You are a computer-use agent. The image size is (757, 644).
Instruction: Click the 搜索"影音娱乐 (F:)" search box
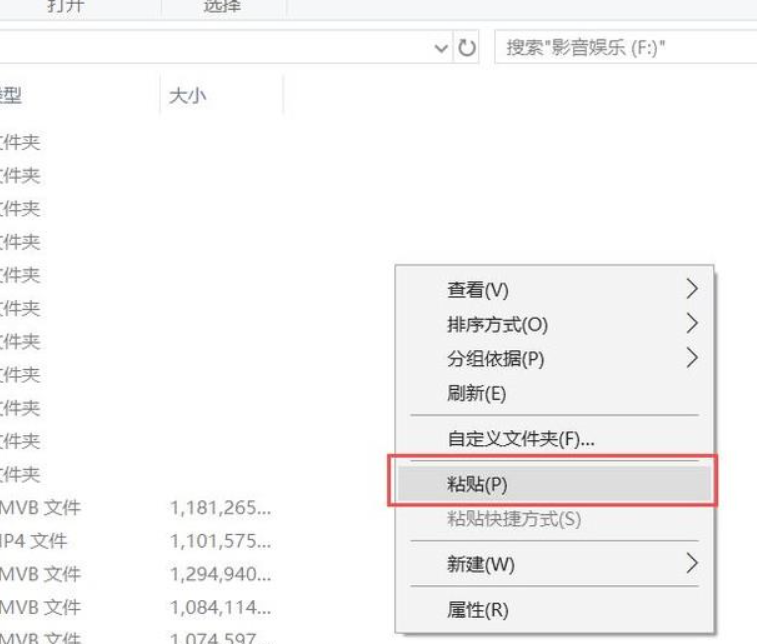coord(620,48)
